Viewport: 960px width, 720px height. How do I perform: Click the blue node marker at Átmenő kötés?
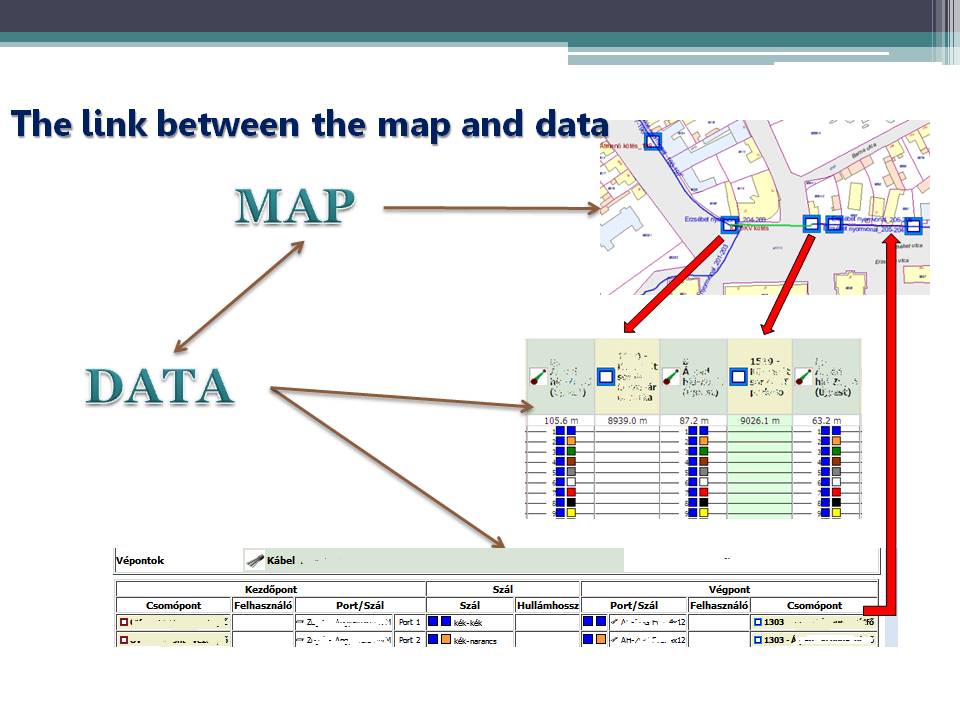click(x=653, y=141)
